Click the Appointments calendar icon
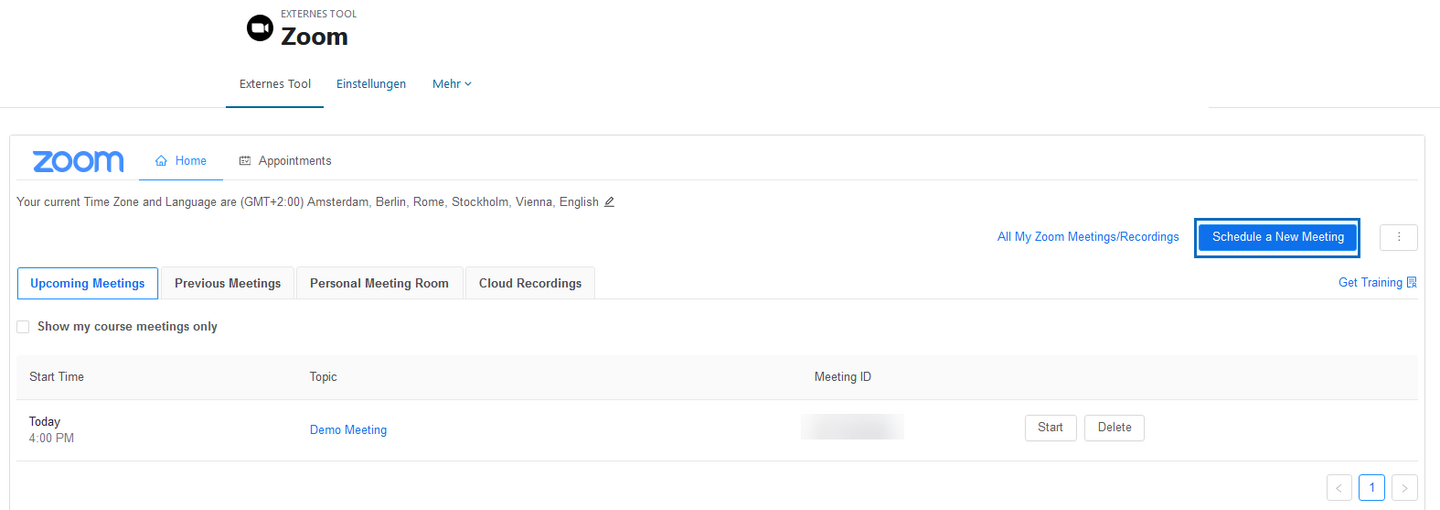The image size is (1440, 510). coord(245,161)
